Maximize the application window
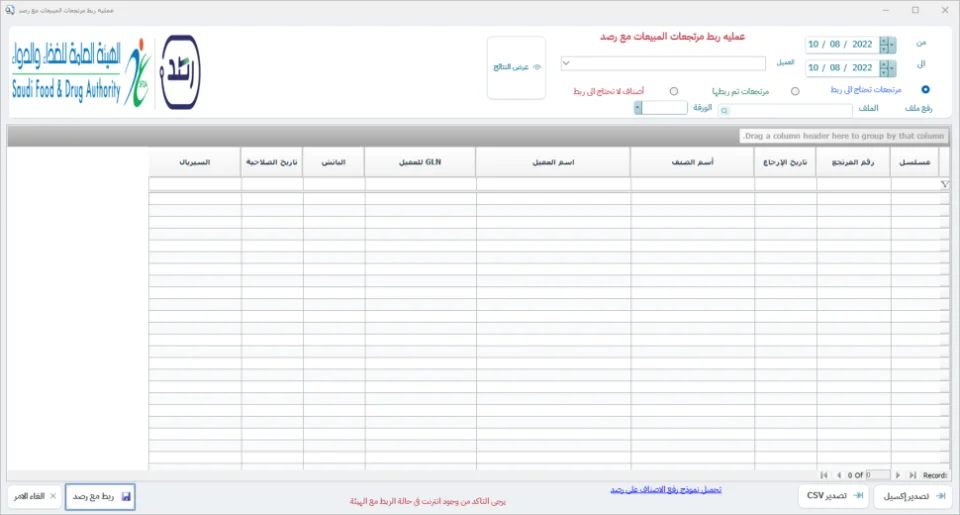The image size is (960, 515). pos(915,10)
